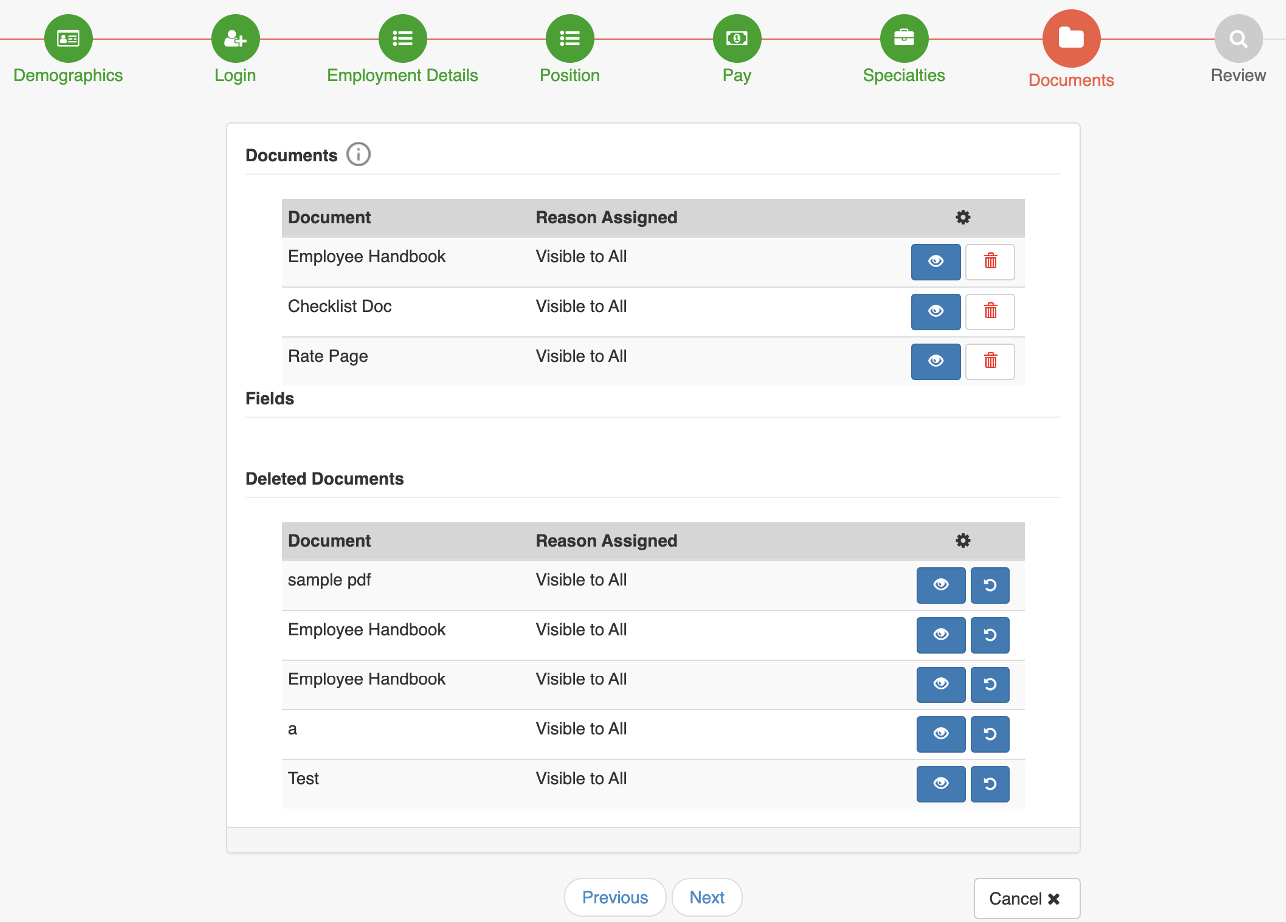Restore the document named a
The image size is (1286, 922).
point(990,734)
